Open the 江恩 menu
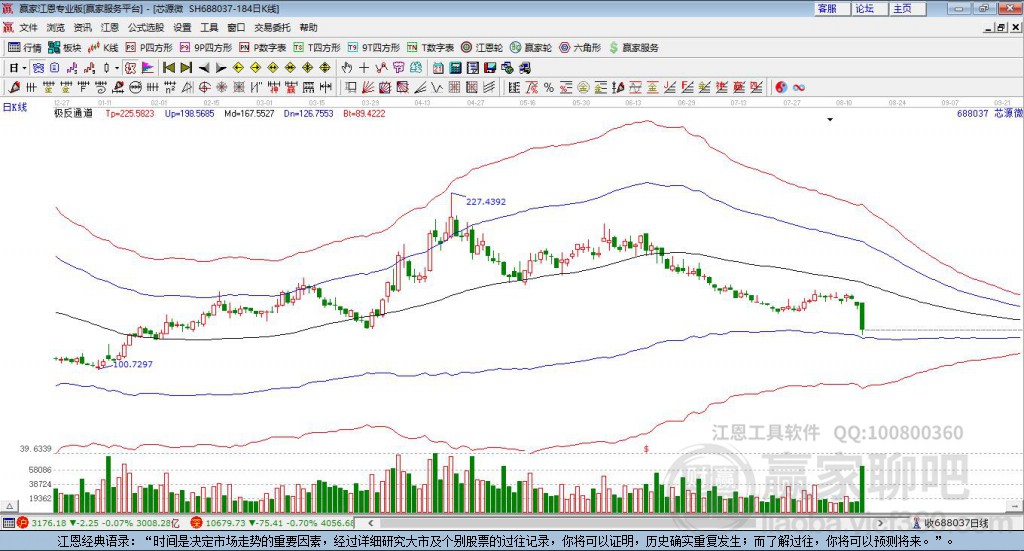Image resolution: width=1024 pixels, height=551 pixels. coord(110,27)
